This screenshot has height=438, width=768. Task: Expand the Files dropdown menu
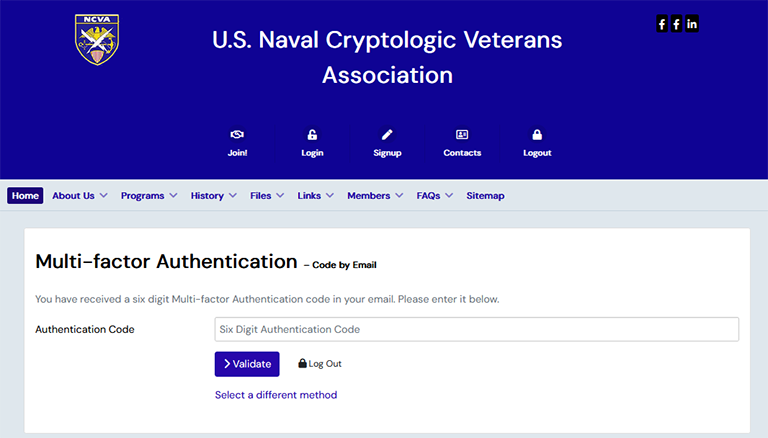(266, 196)
